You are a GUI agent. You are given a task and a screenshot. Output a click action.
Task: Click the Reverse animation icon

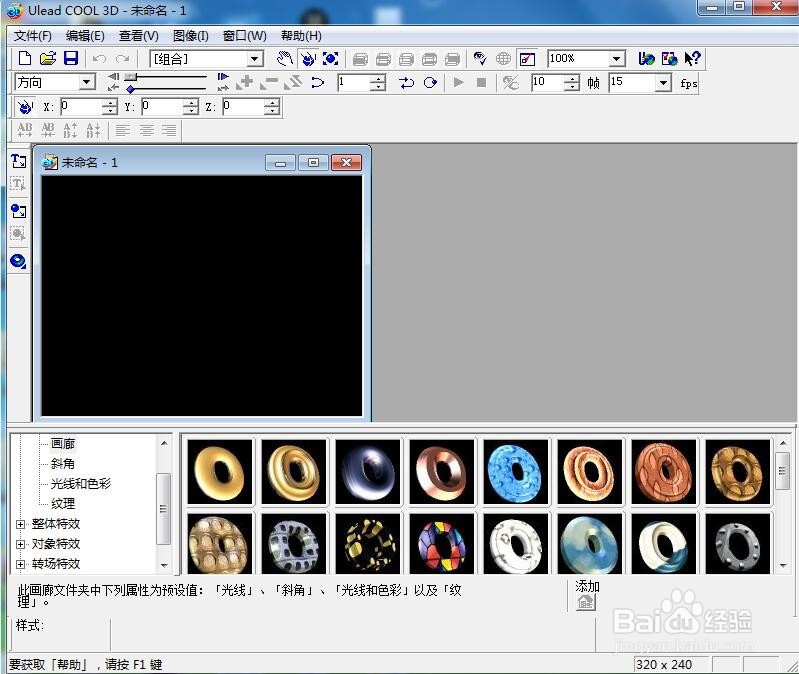[293, 83]
